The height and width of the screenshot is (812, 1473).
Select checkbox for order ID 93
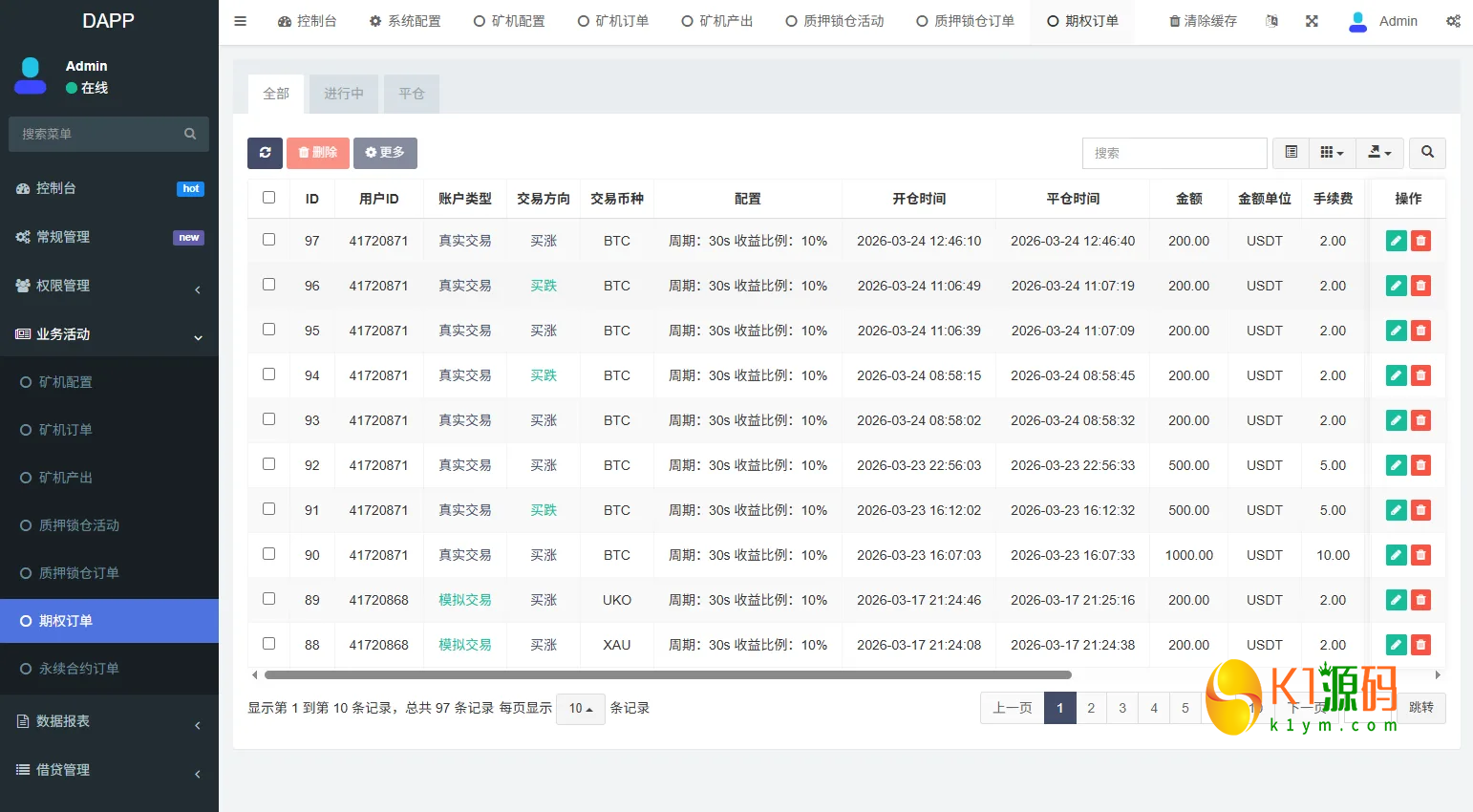[268, 419]
